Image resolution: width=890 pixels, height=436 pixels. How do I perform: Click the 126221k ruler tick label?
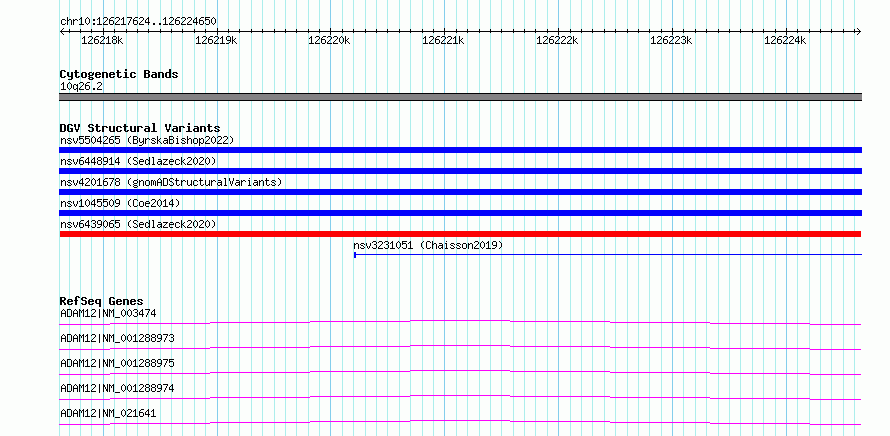(443, 40)
